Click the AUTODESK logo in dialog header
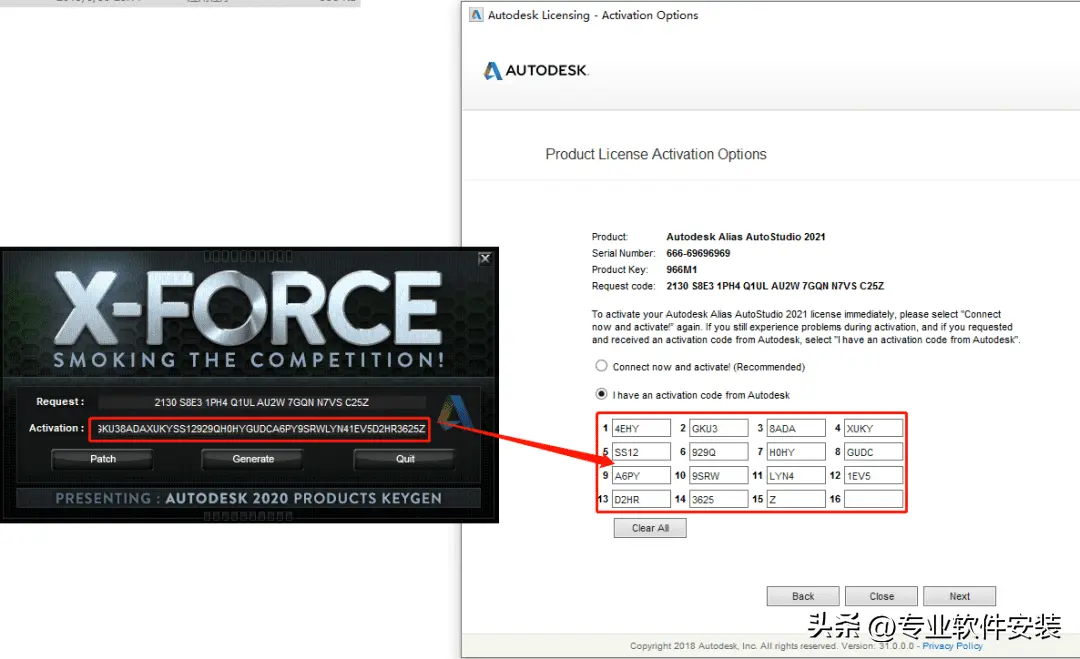Image resolution: width=1080 pixels, height=659 pixels. click(x=536, y=70)
